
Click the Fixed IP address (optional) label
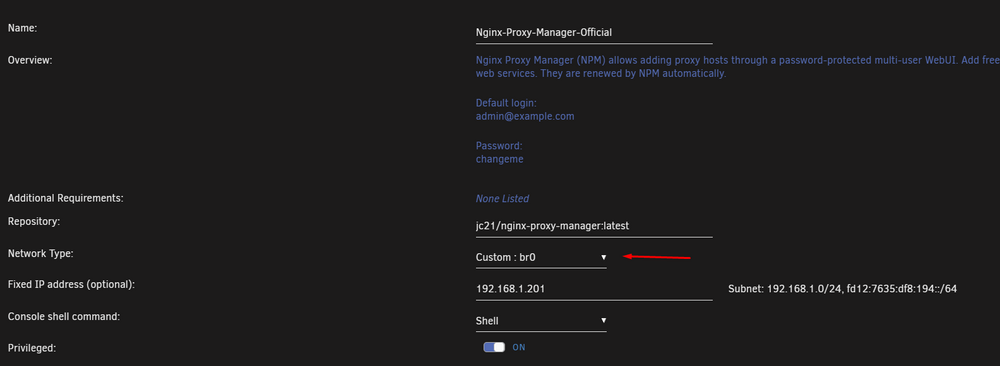pyautogui.click(x=71, y=284)
